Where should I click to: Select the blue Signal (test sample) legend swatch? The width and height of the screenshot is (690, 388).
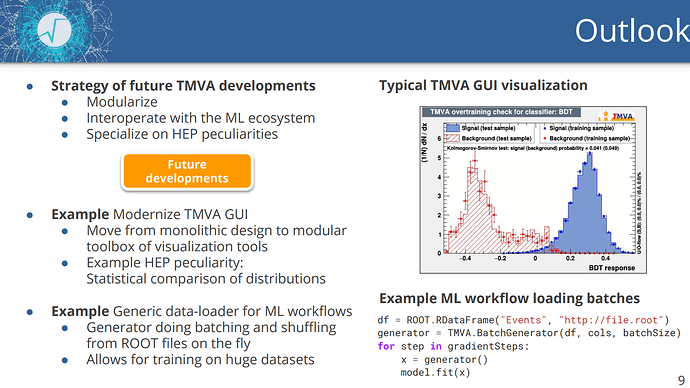(452, 128)
